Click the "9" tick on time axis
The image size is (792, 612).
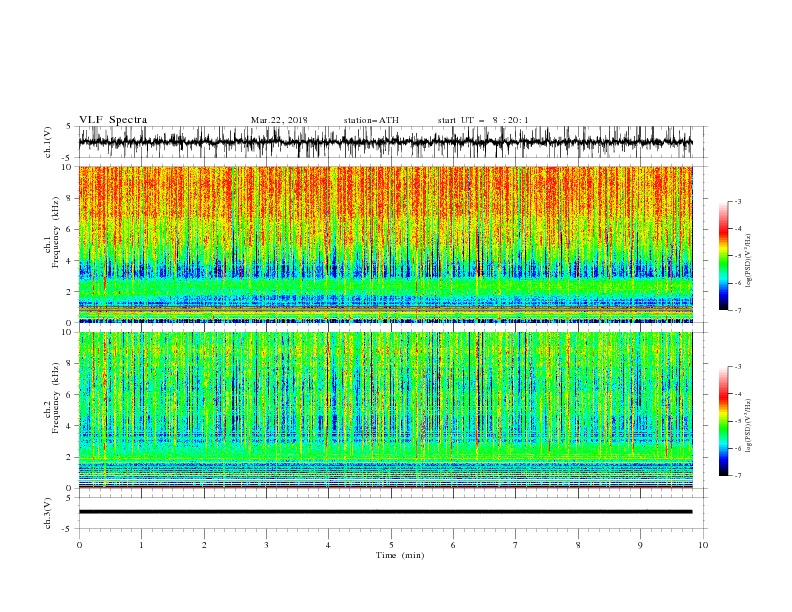[640, 545]
